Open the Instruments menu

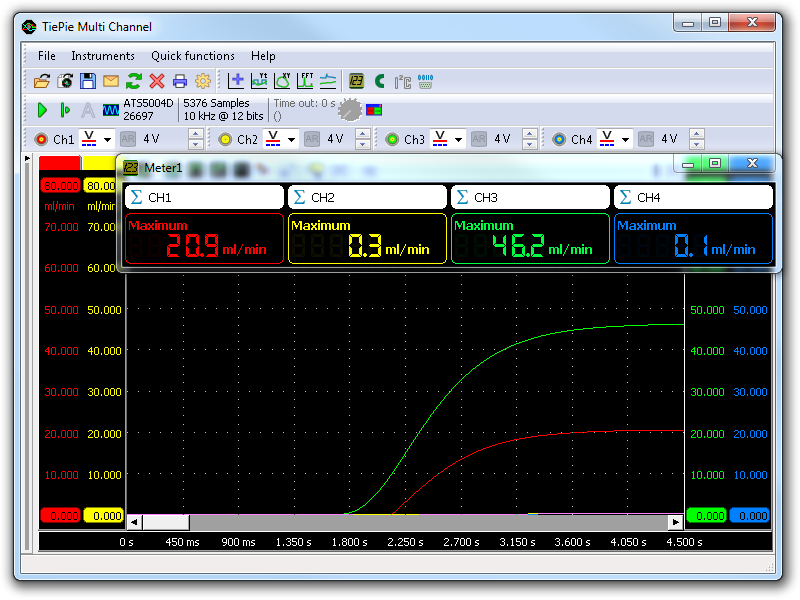click(103, 56)
